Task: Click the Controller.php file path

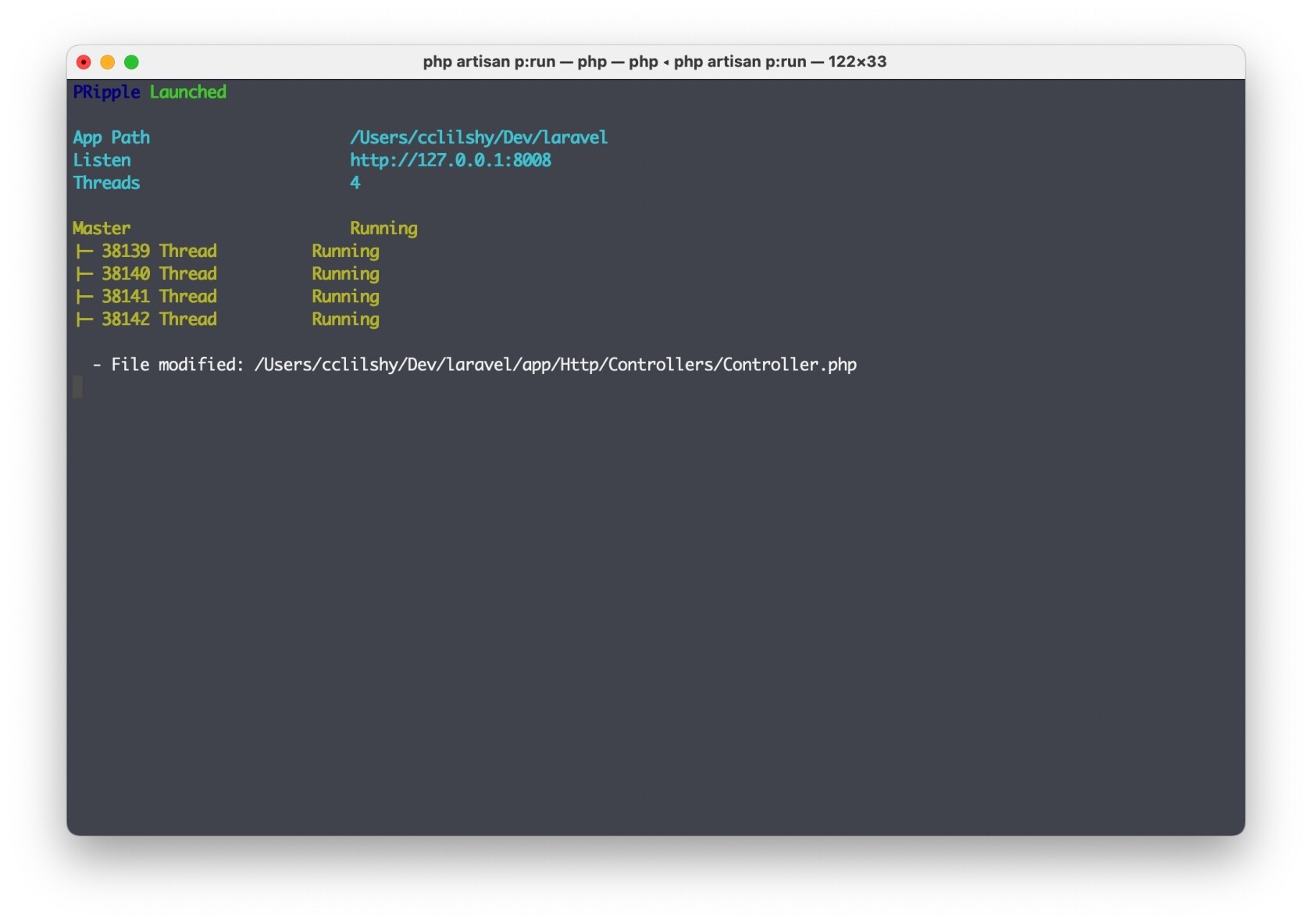Action: click(x=555, y=365)
